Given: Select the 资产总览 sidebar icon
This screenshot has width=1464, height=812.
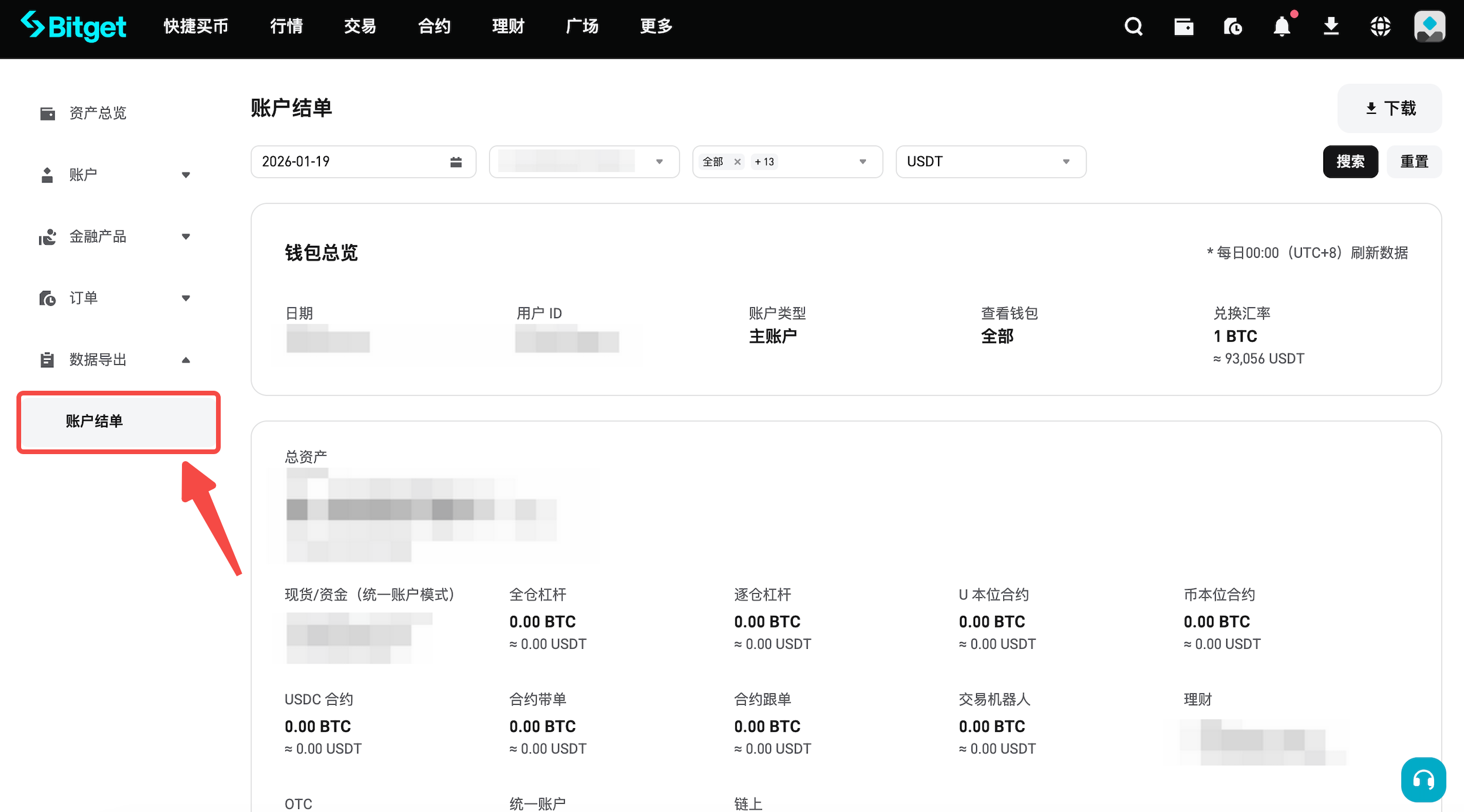Looking at the screenshot, I should (x=48, y=113).
